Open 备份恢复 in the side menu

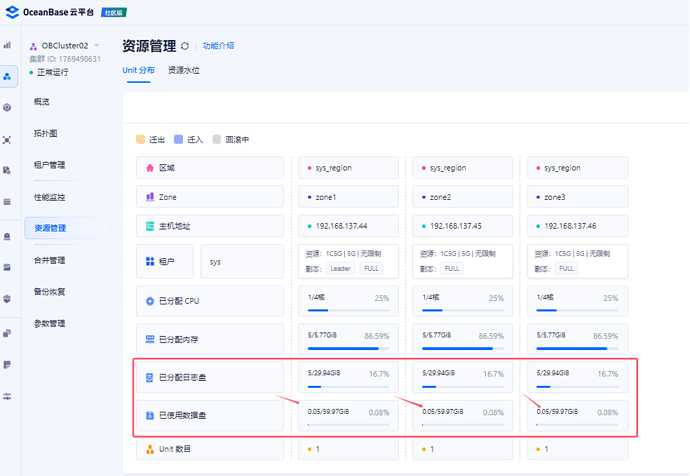50,292
